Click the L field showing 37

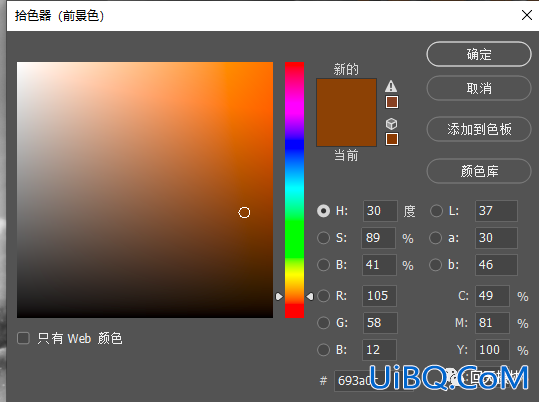tap(496, 211)
